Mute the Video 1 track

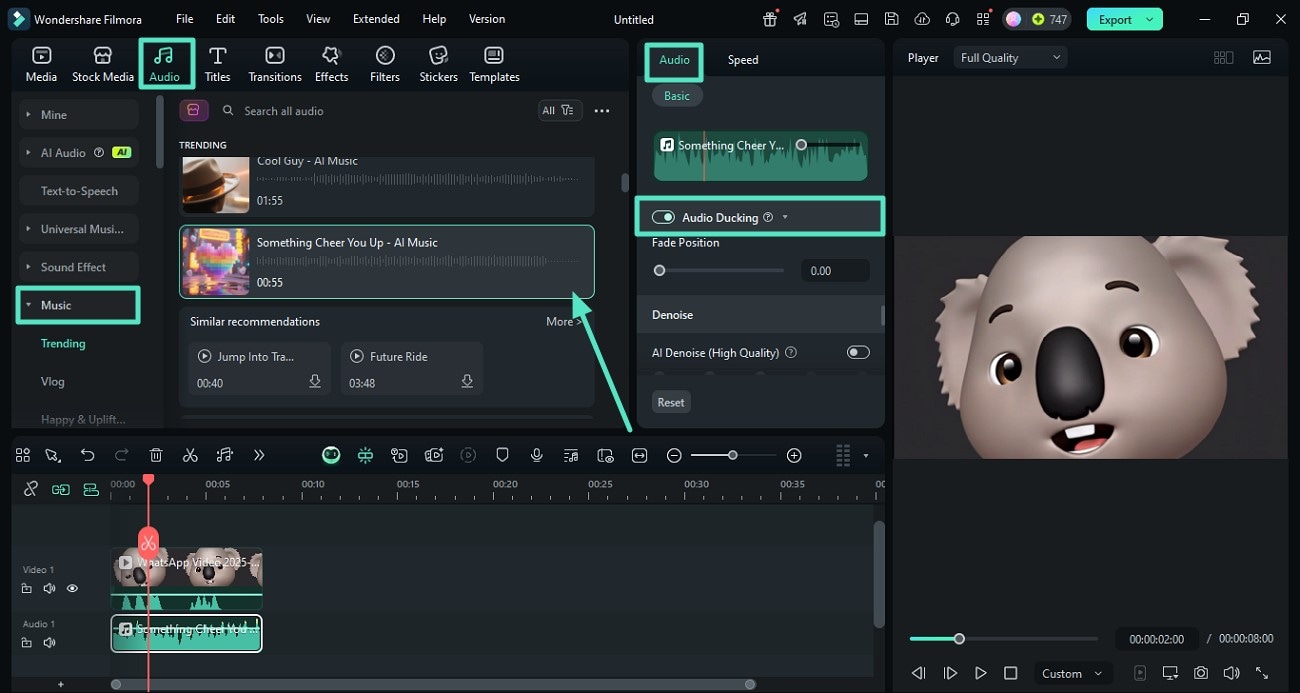pyautogui.click(x=49, y=589)
